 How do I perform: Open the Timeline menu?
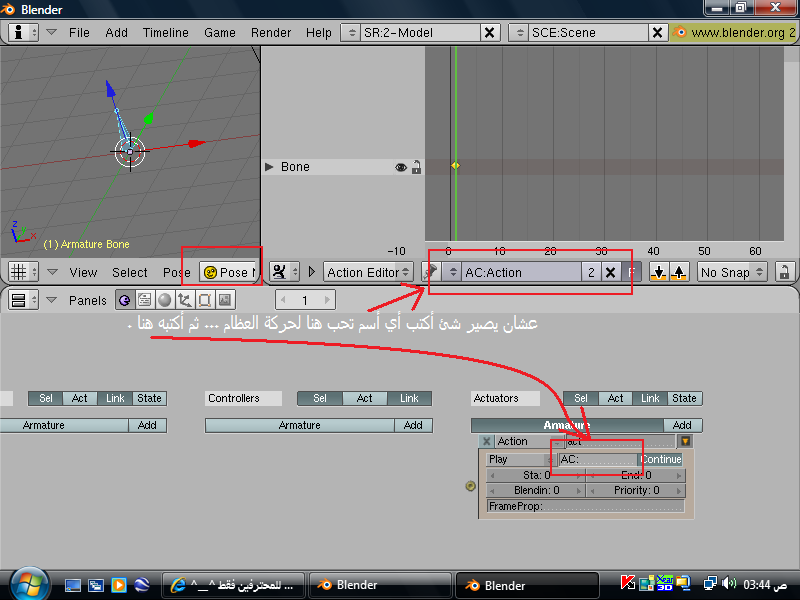[165, 33]
